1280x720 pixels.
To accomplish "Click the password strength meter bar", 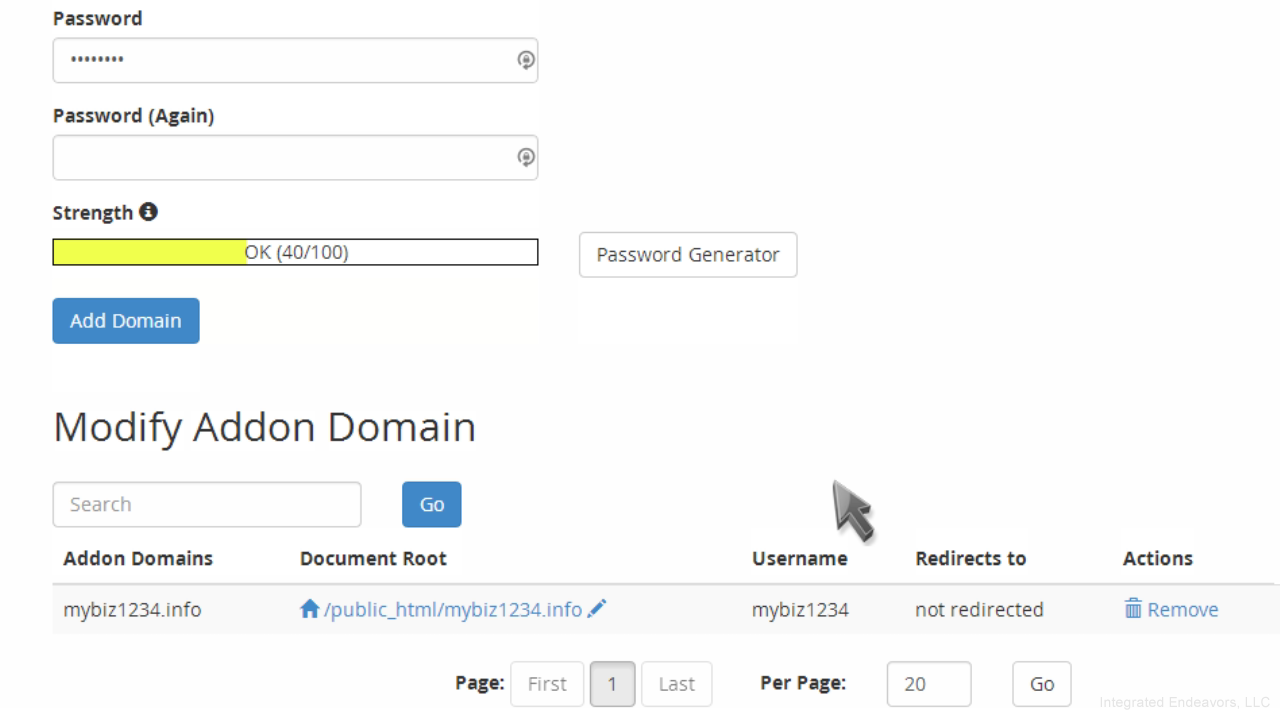I will pyautogui.click(x=295, y=253).
